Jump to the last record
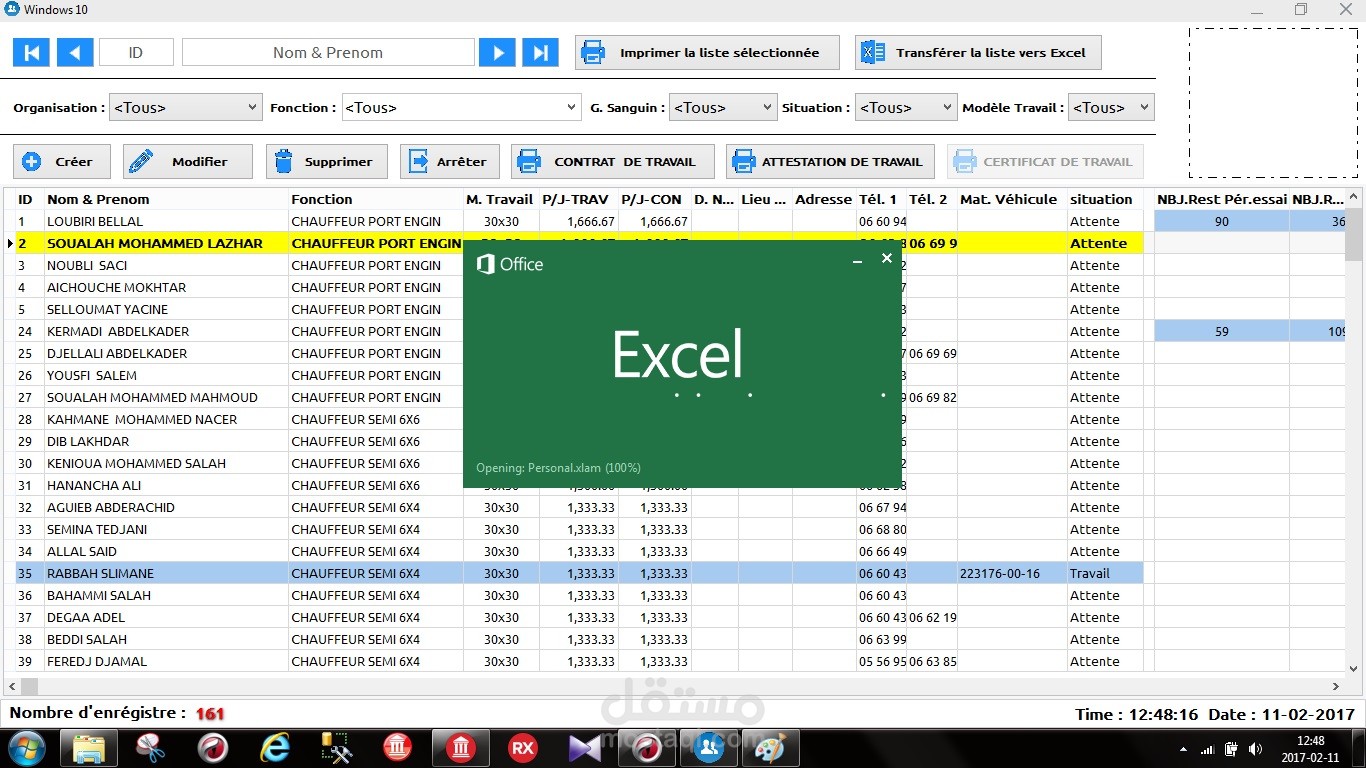 click(540, 53)
